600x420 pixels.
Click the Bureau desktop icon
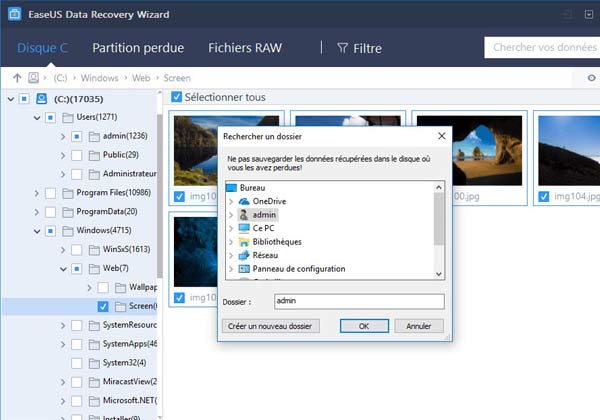(232, 188)
